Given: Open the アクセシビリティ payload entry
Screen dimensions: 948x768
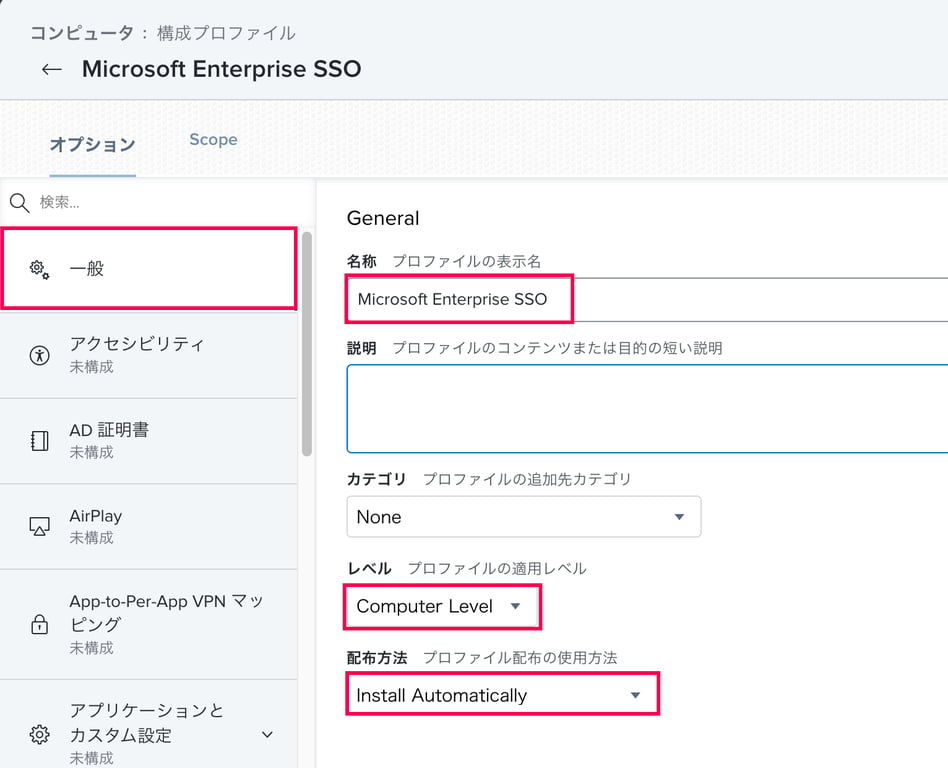Looking at the screenshot, I should tap(150, 355).
